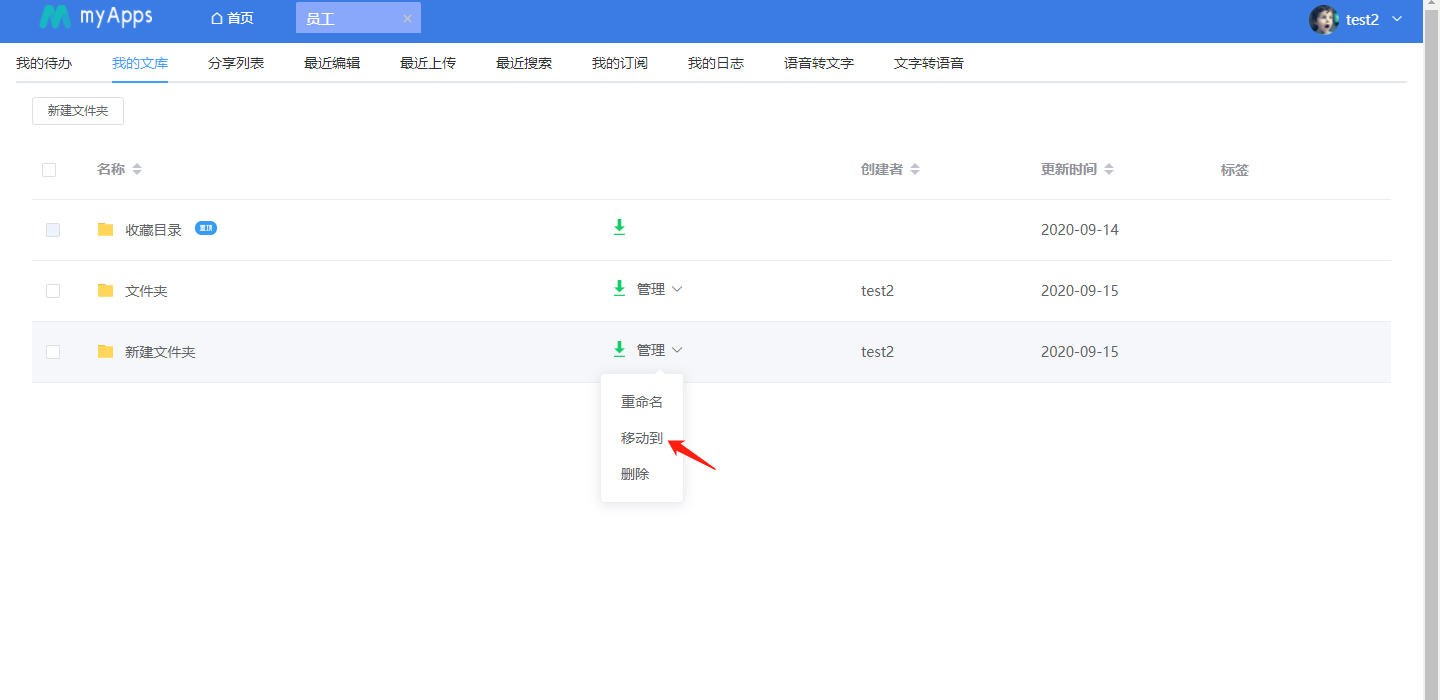The width and height of the screenshot is (1440, 700).
Task: Open the test2 account dropdown arrow
Action: pyautogui.click(x=1397, y=19)
